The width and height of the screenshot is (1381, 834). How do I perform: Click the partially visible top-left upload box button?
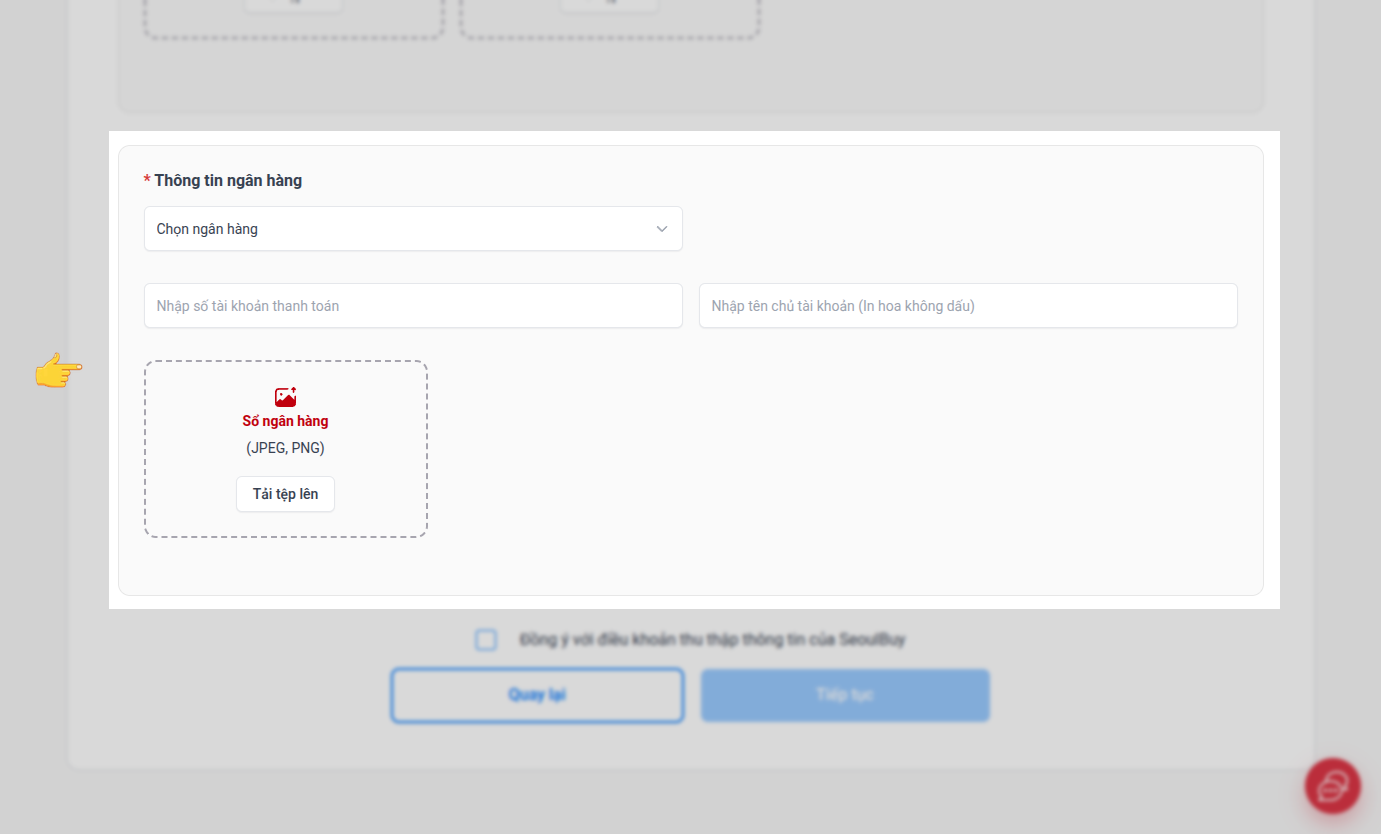[x=293, y=5]
